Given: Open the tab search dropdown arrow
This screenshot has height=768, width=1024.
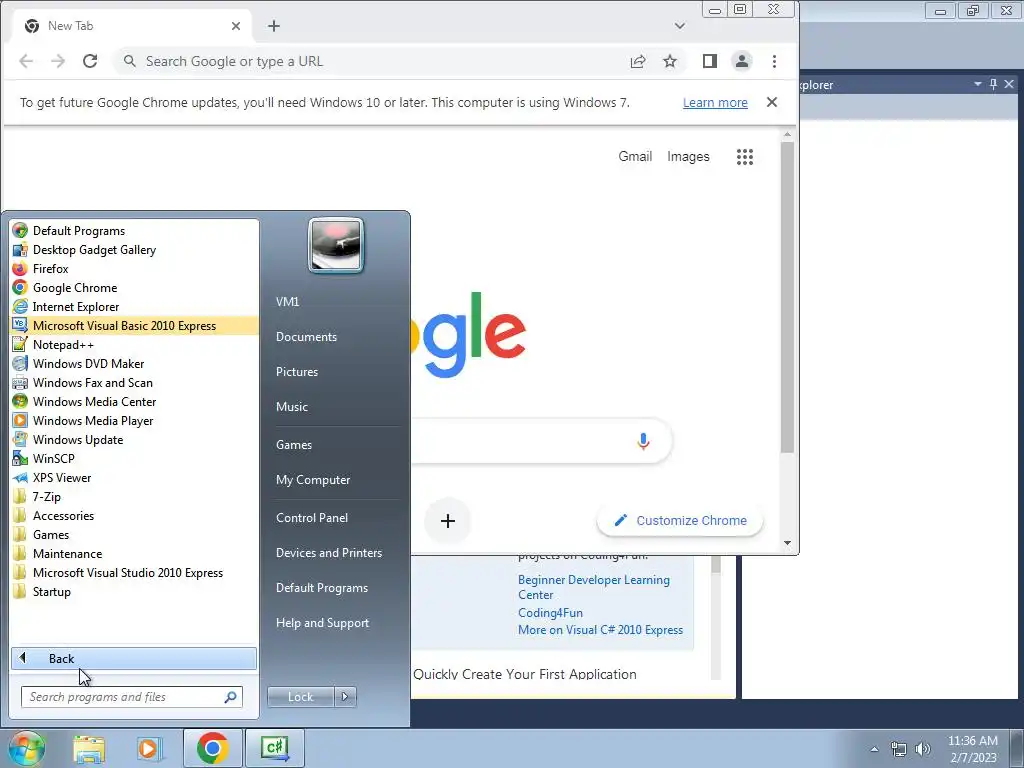Looking at the screenshot, I should click(680, 26).
